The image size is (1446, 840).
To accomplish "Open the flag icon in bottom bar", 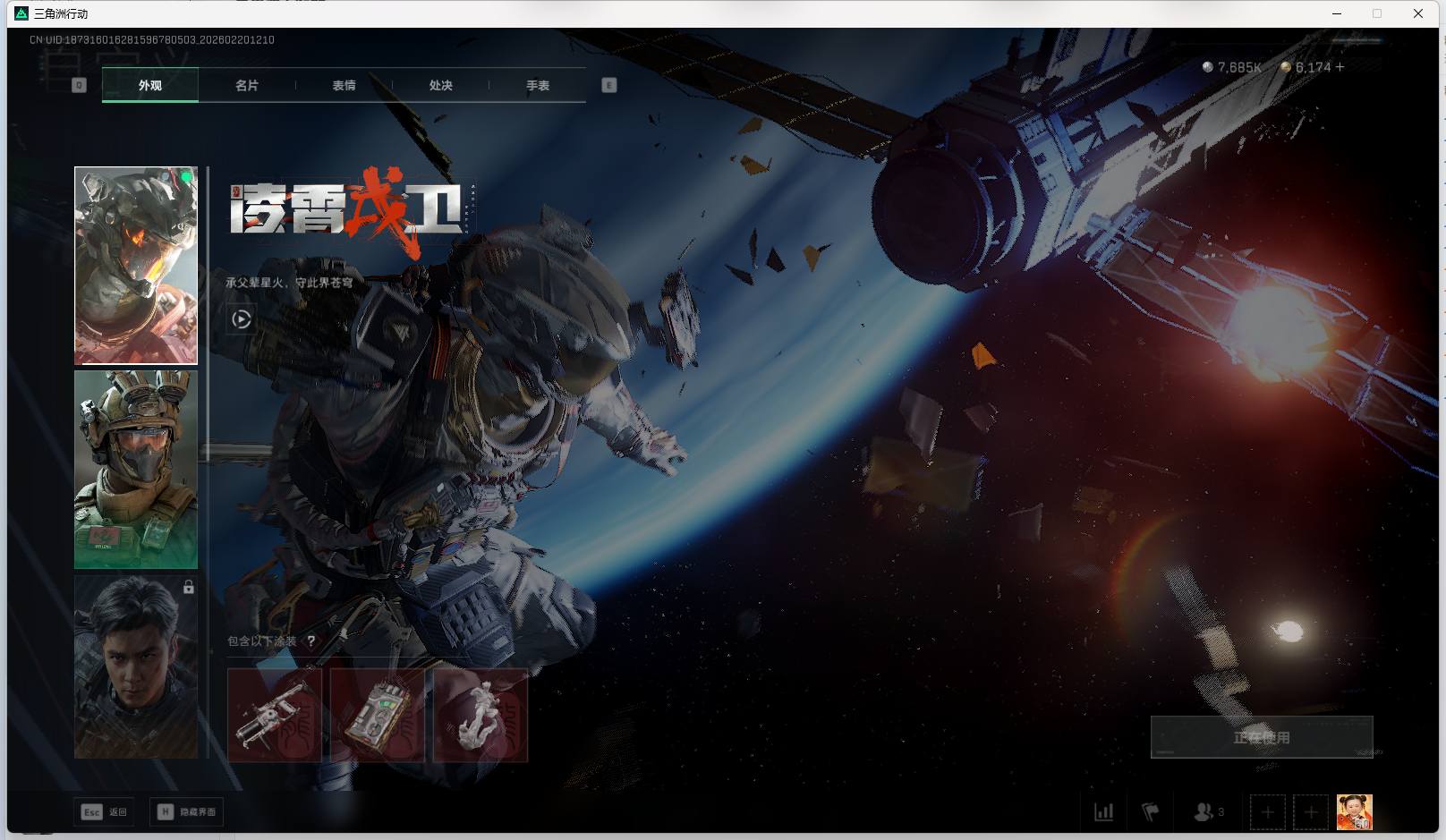I will tap(1151, 812).
